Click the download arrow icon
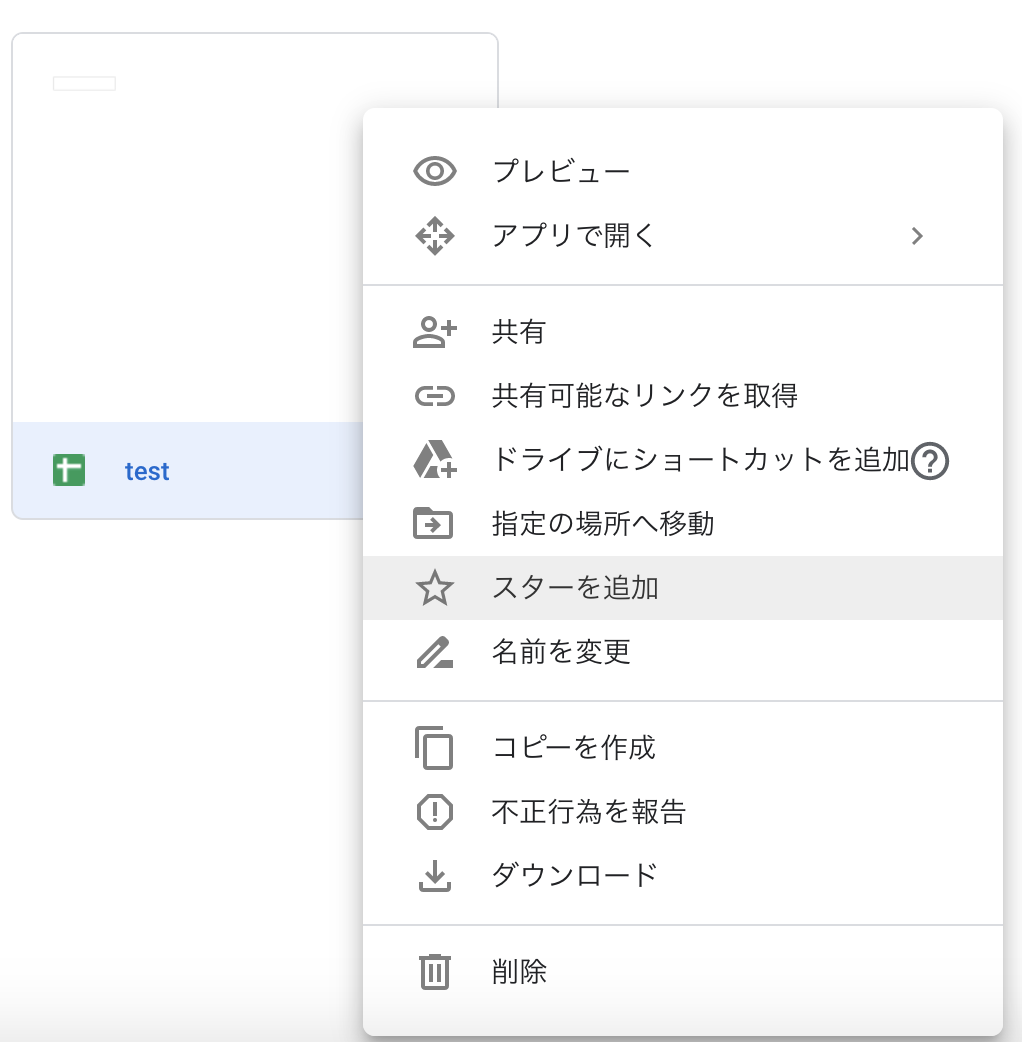 pos(434,874)
